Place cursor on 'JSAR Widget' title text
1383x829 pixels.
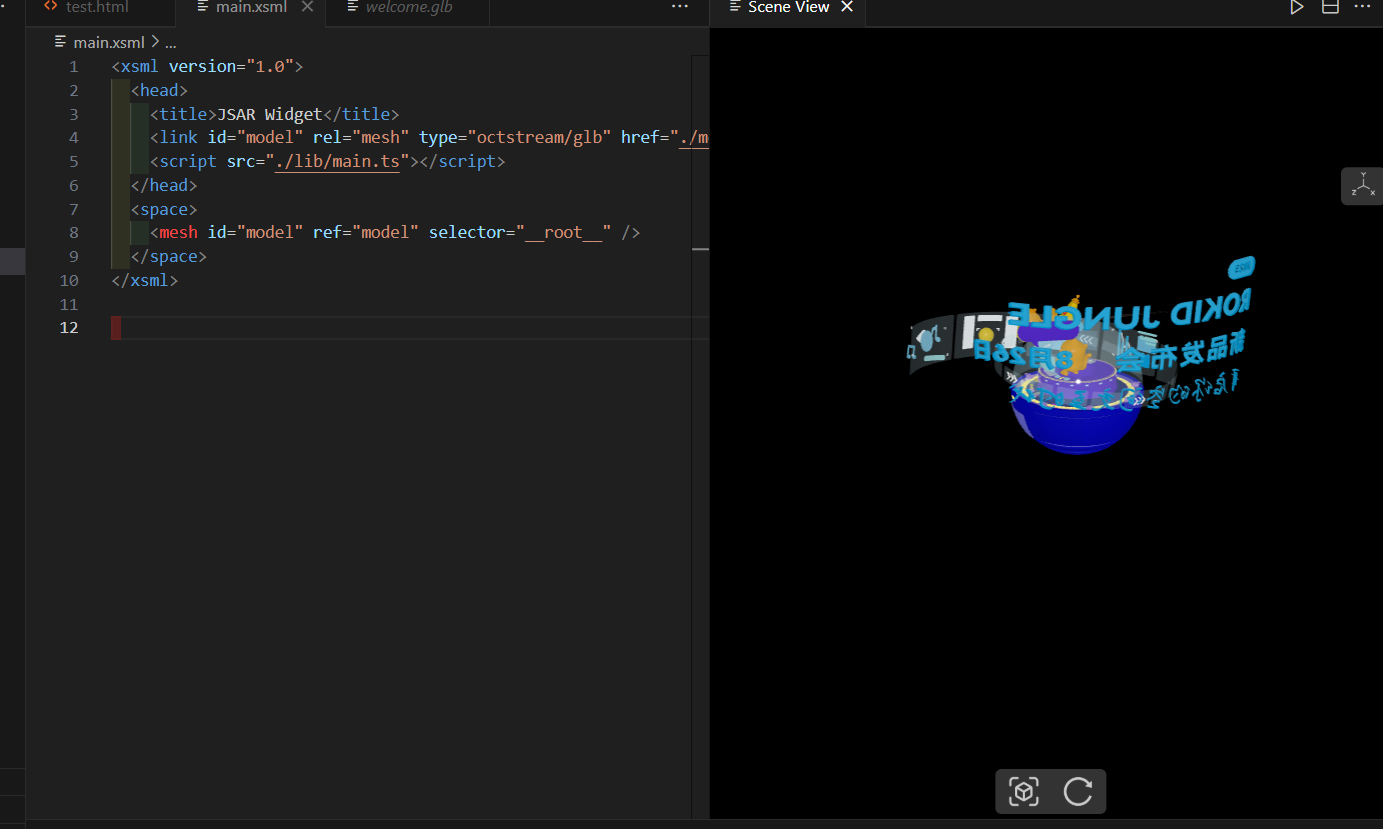[x=270, y=114]
